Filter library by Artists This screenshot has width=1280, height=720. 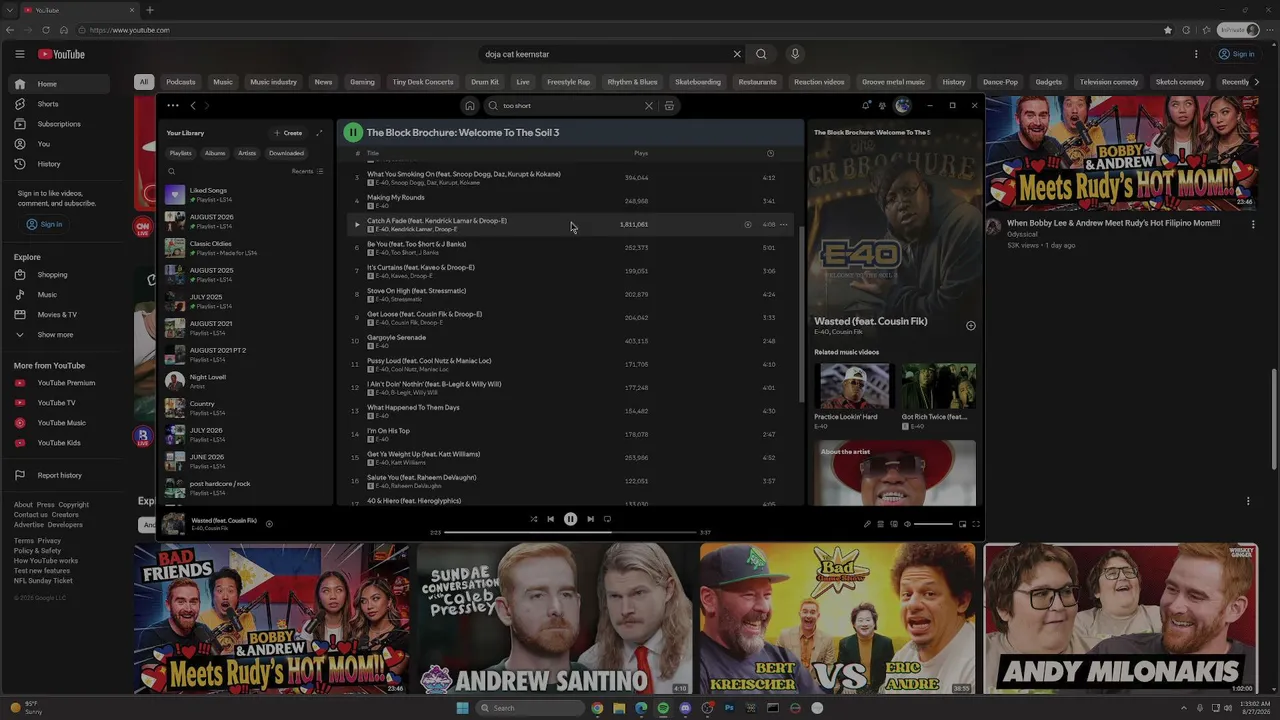click(x=247, y=153)
